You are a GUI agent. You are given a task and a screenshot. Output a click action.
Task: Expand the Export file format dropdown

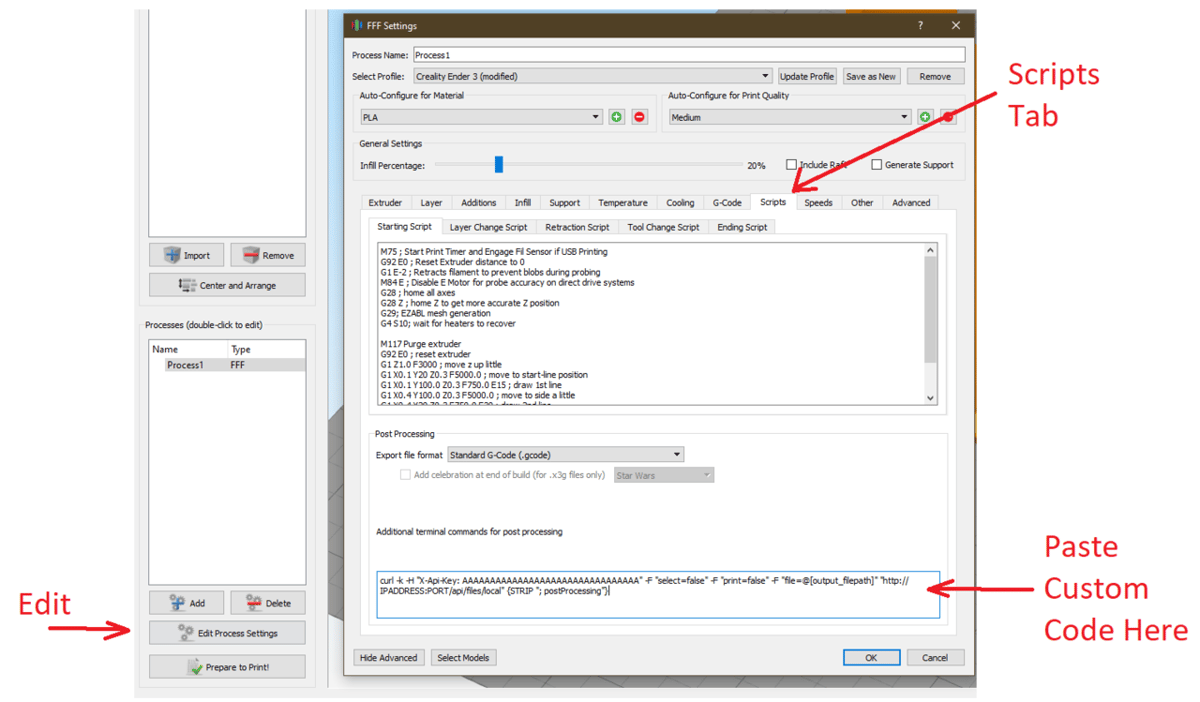(566, 455)
